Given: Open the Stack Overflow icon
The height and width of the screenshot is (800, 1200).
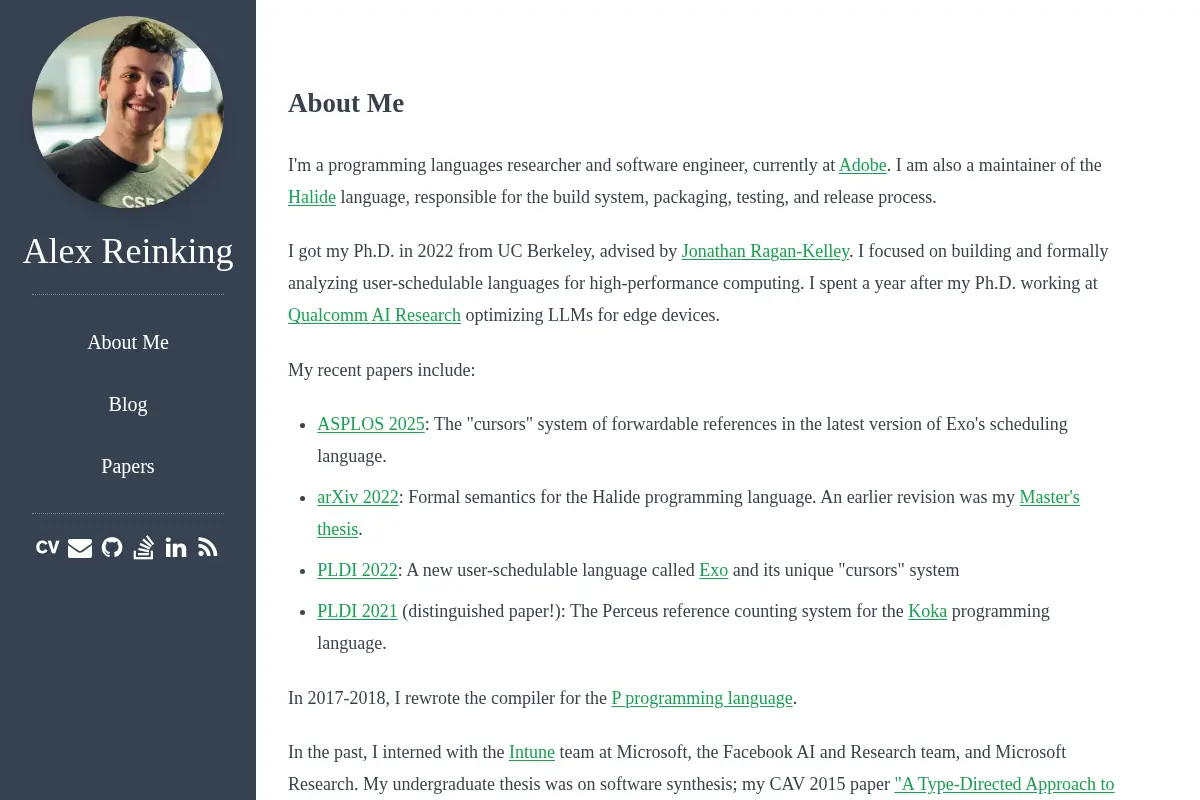Looking at the screenshot, I should 144,547.
